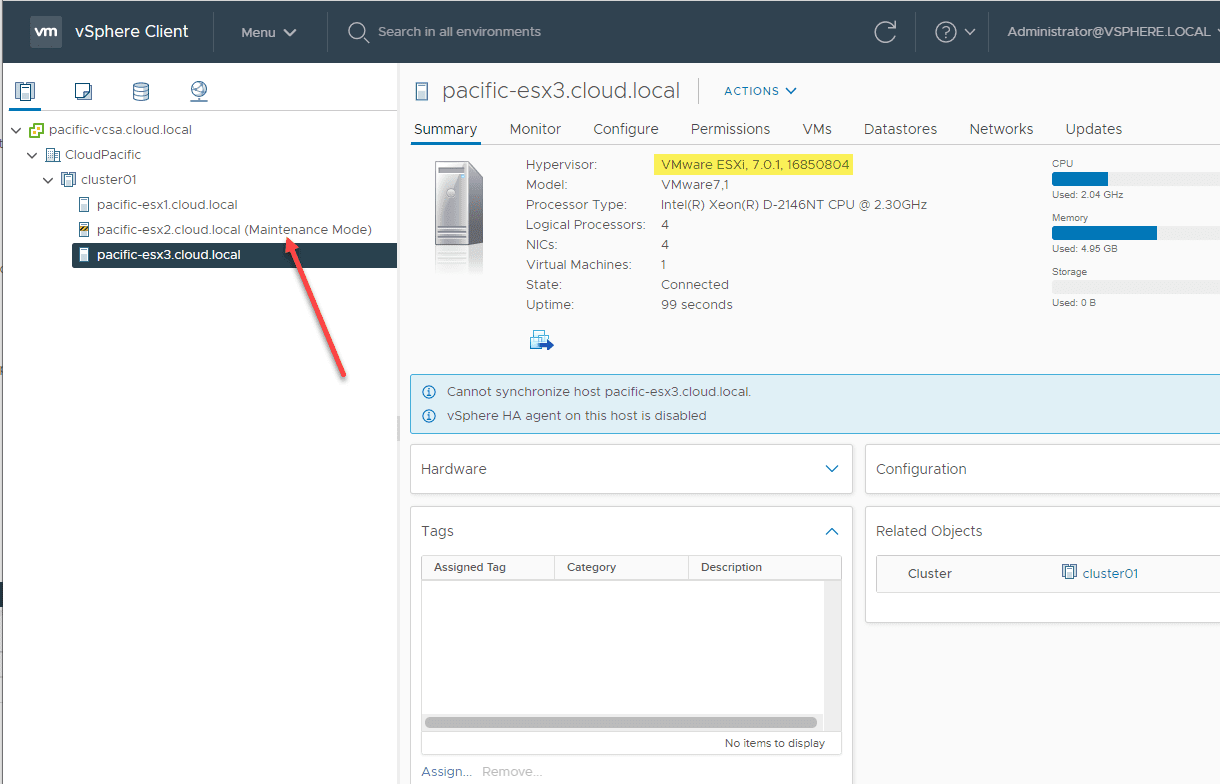The width and height of the screenshot is (1220, 784).
Task: Switch to the Monitor tab
Action: tap(535, 129)
